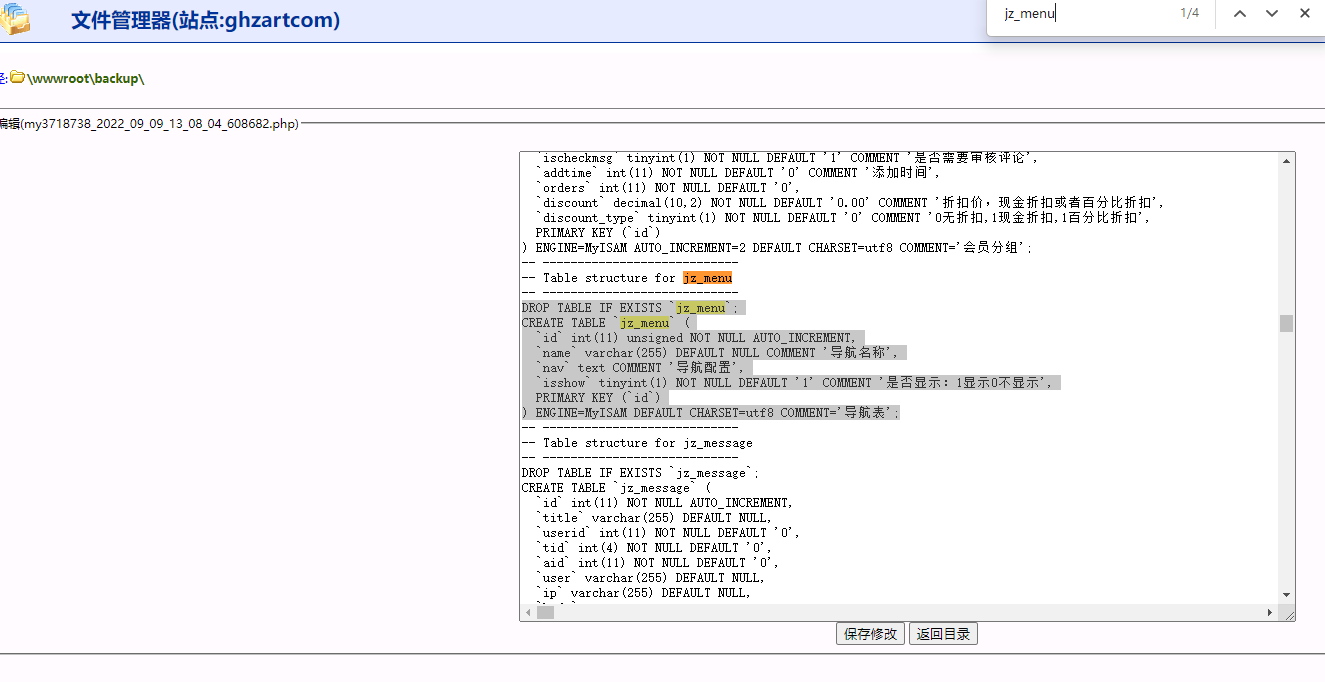Close the find-in-page search bar
The height and width of the screenshot is (682, 1325).
pos(1305,14)
